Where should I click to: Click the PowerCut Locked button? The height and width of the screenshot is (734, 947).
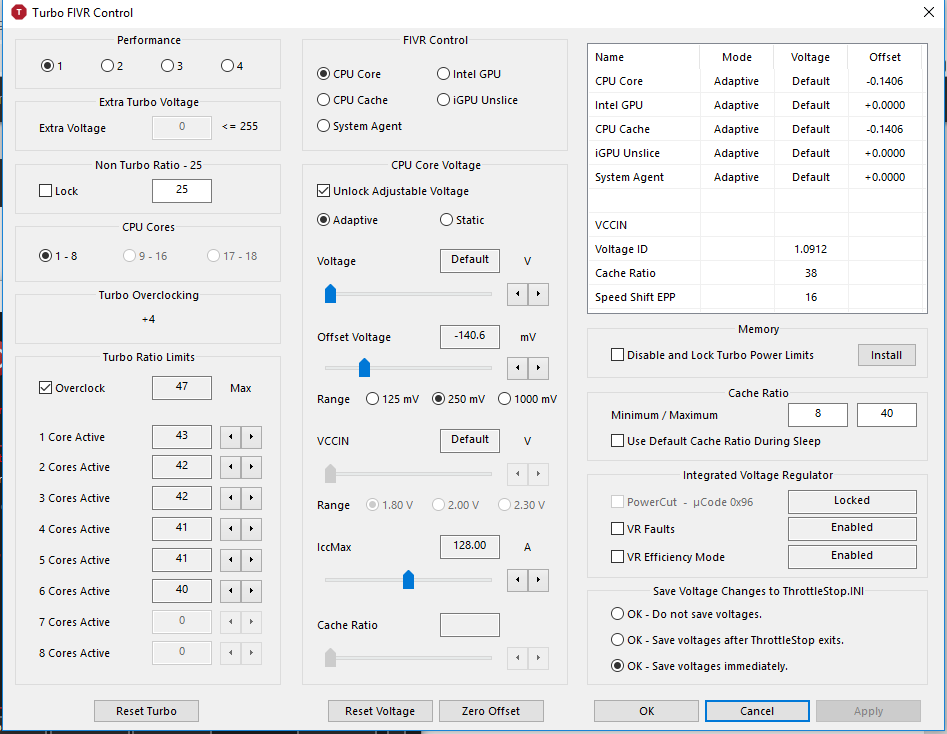(x=852, y=501)
